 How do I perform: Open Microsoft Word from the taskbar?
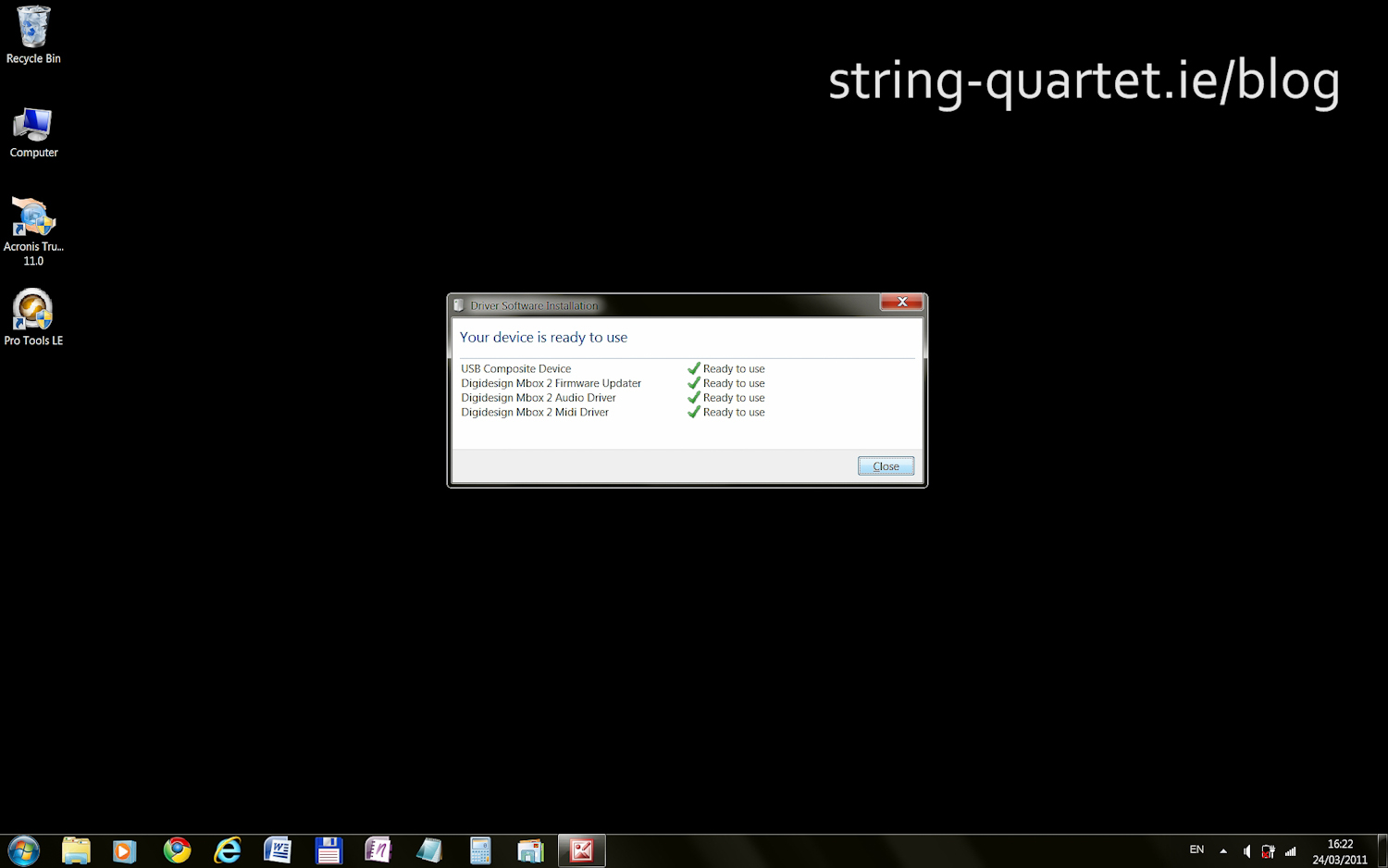pos(278,850)
